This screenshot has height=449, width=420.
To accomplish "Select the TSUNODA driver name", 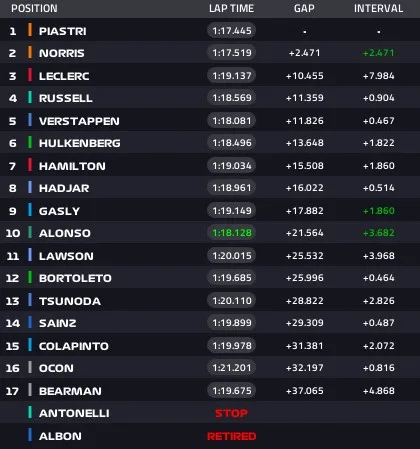I will pyautogui.click(x=70, y=301).
